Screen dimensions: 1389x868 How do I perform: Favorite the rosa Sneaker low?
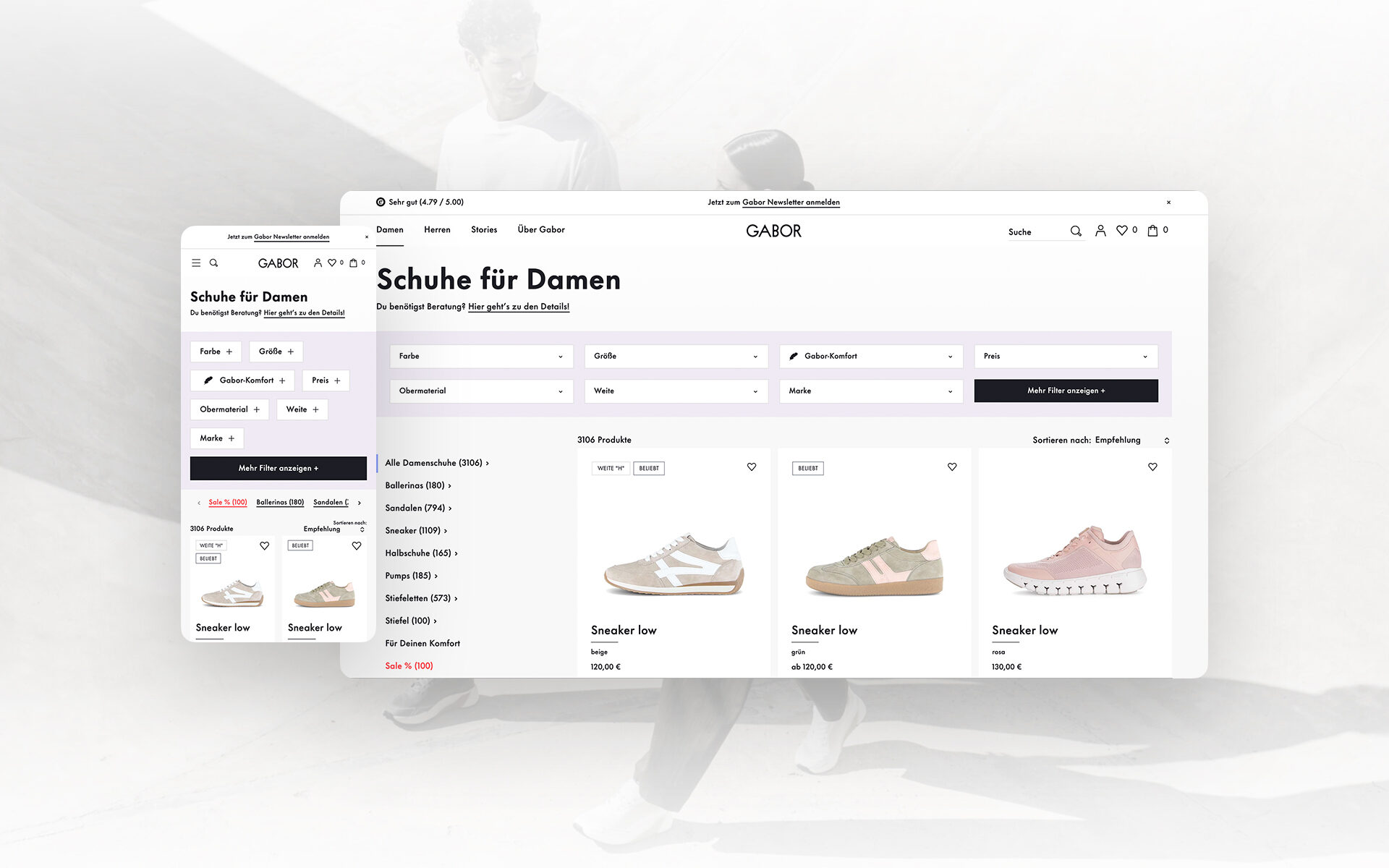pyautogui.click(x=1152, y=467)
